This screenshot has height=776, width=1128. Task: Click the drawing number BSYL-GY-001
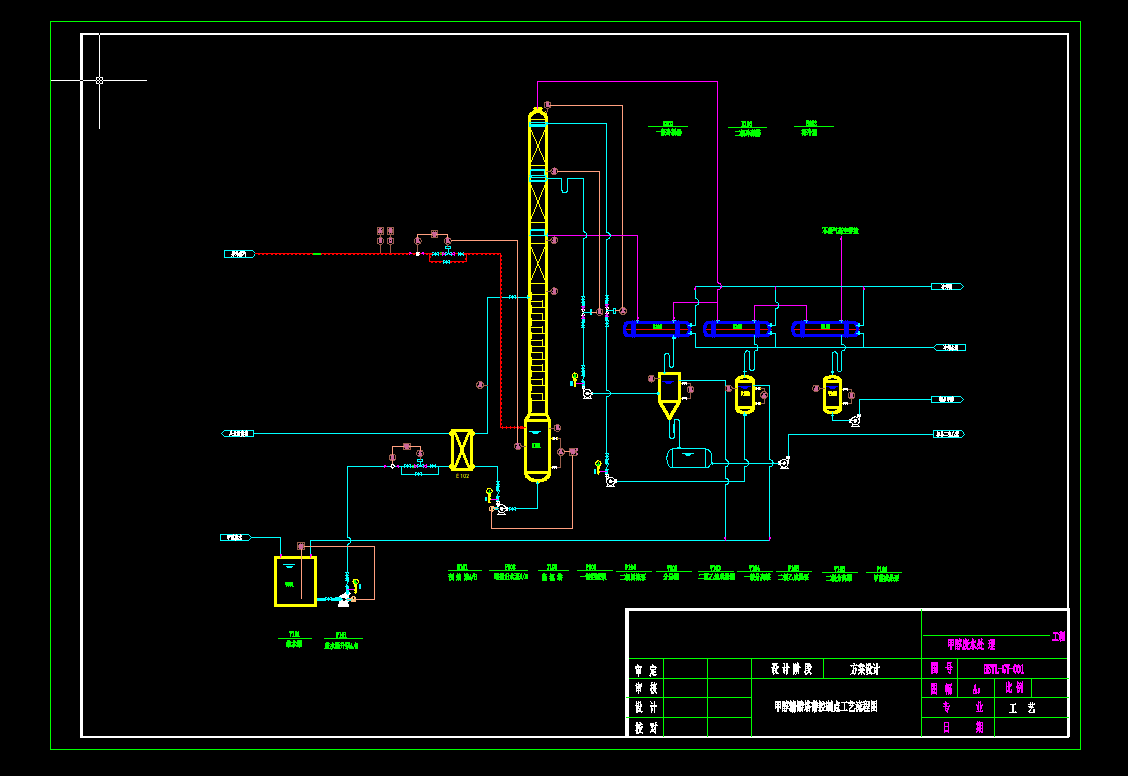[1003, 668]
